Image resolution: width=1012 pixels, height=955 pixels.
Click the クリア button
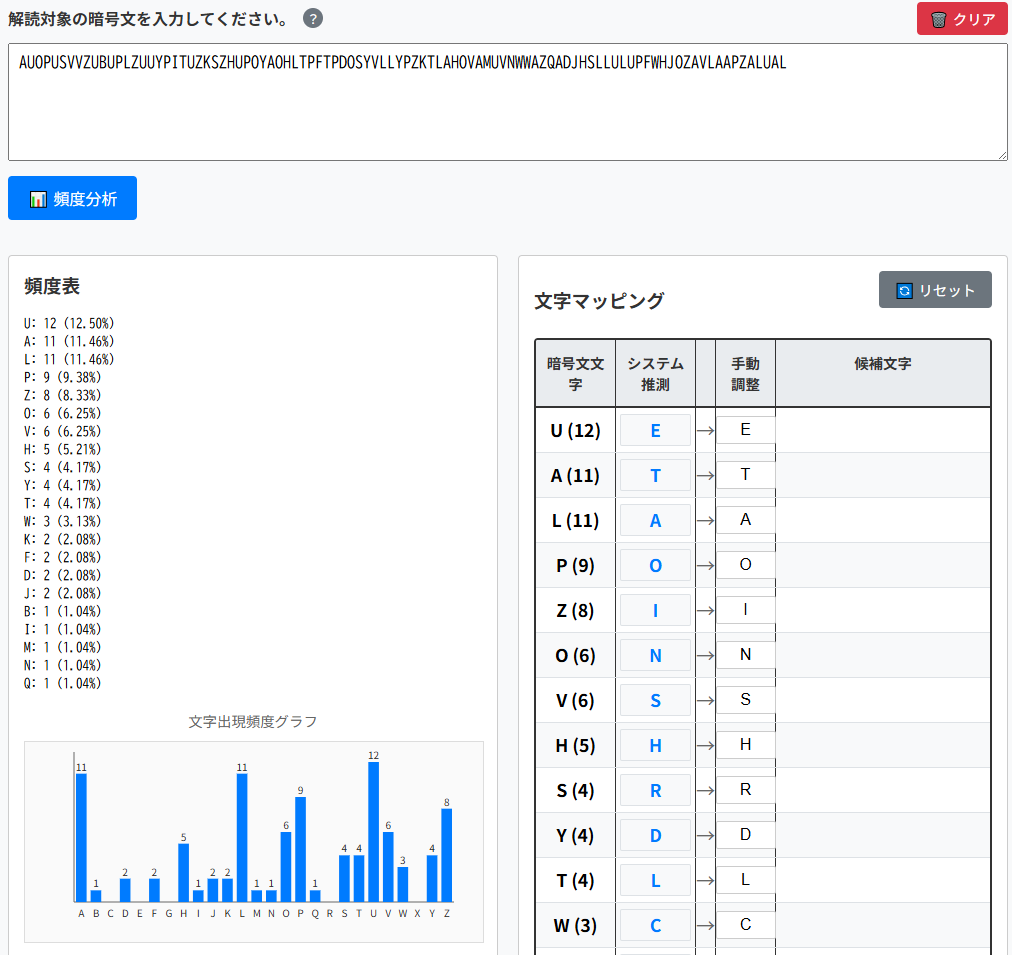(962, 19)
